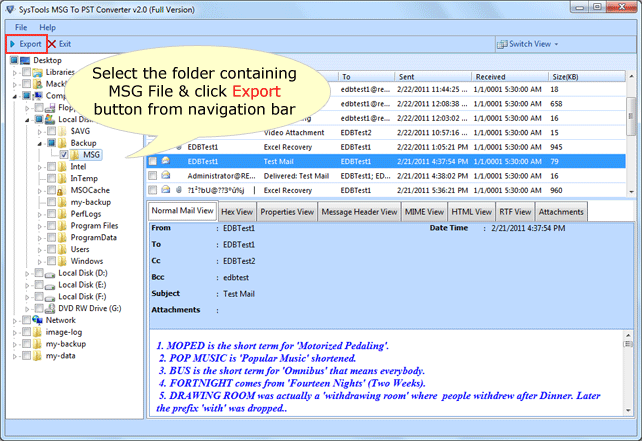Tick the checkbox of the Delivered: Test Mail row
This screenshot has width=642, height=441.
pyautogui.click(x=153, y=176)
